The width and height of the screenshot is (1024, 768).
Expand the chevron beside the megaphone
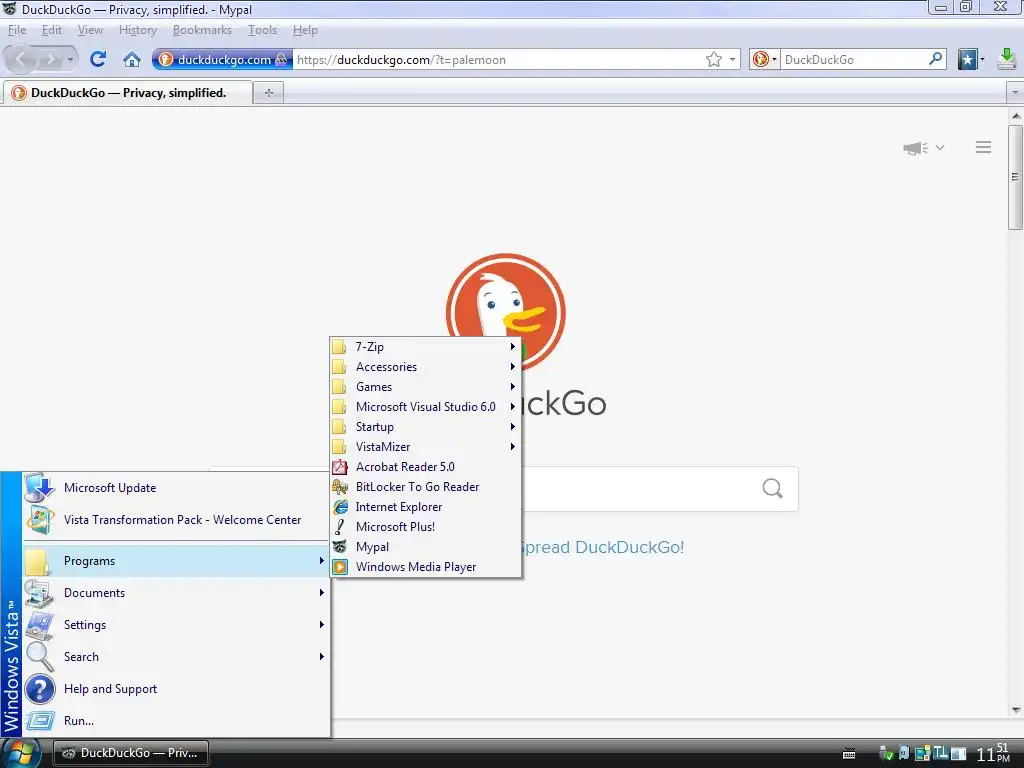940,148
